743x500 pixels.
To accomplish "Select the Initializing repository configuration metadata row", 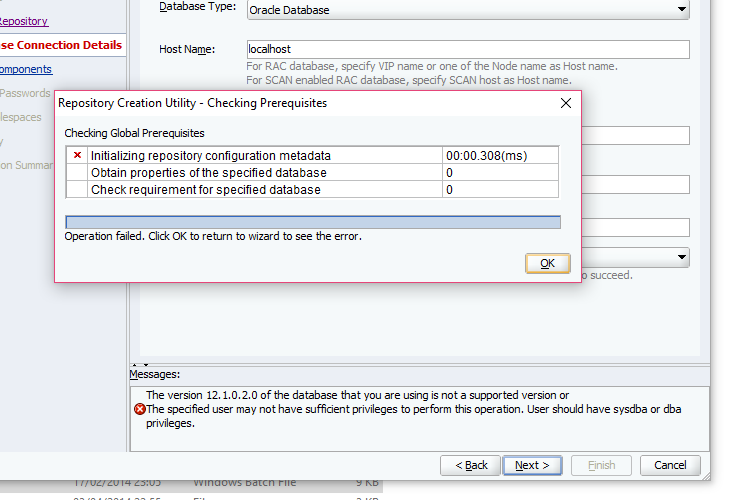I will pyautogui.click(x=265, y=155).
